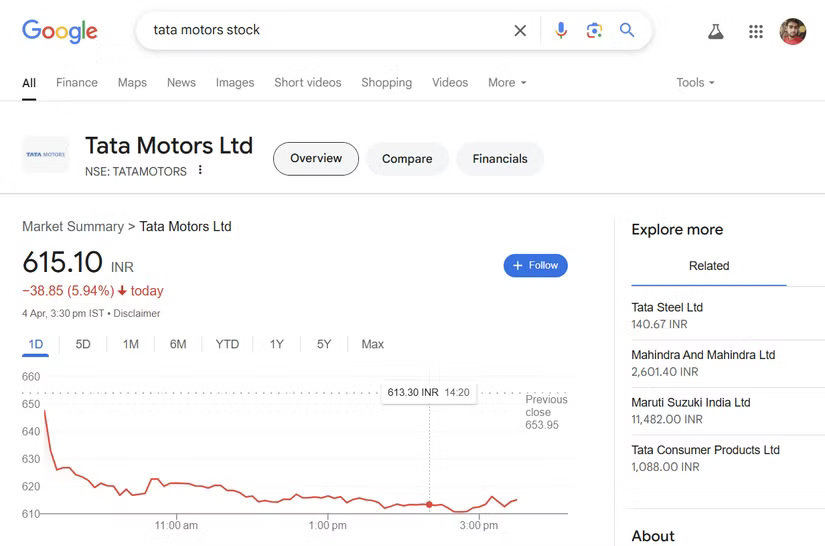
Task: Click inside the search input field
Action: [320, 31]
